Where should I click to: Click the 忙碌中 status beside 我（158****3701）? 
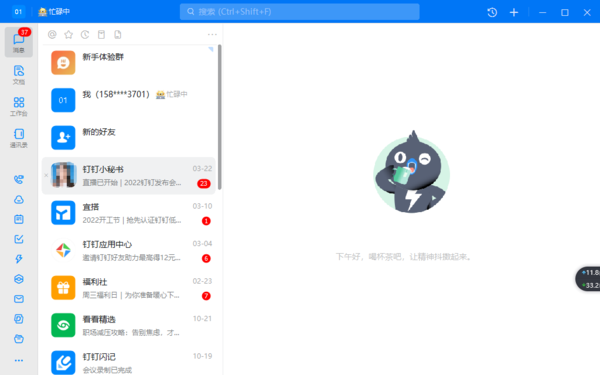point(172,94)
